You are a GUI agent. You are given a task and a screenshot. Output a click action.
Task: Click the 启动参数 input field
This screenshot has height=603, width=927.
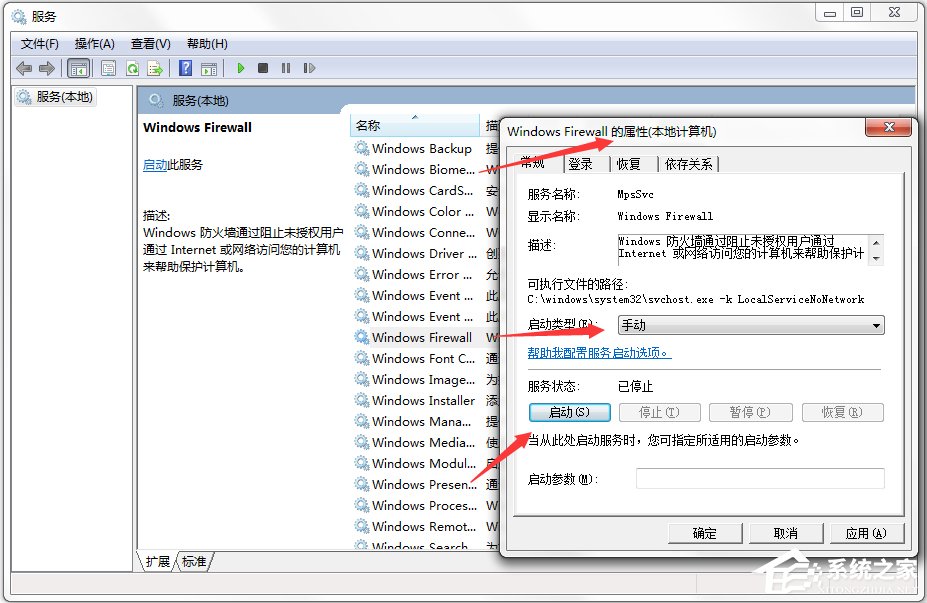tap(760, 478)
